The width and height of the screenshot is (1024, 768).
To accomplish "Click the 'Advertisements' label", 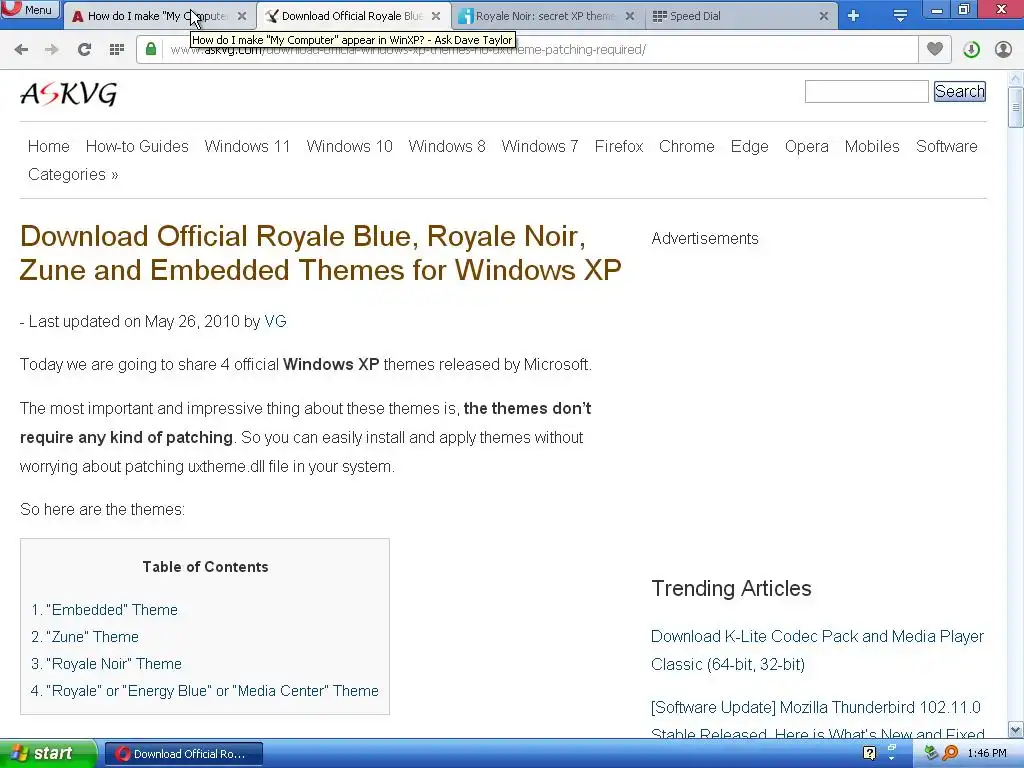I will pyautogui.click(x=705, y=238).
